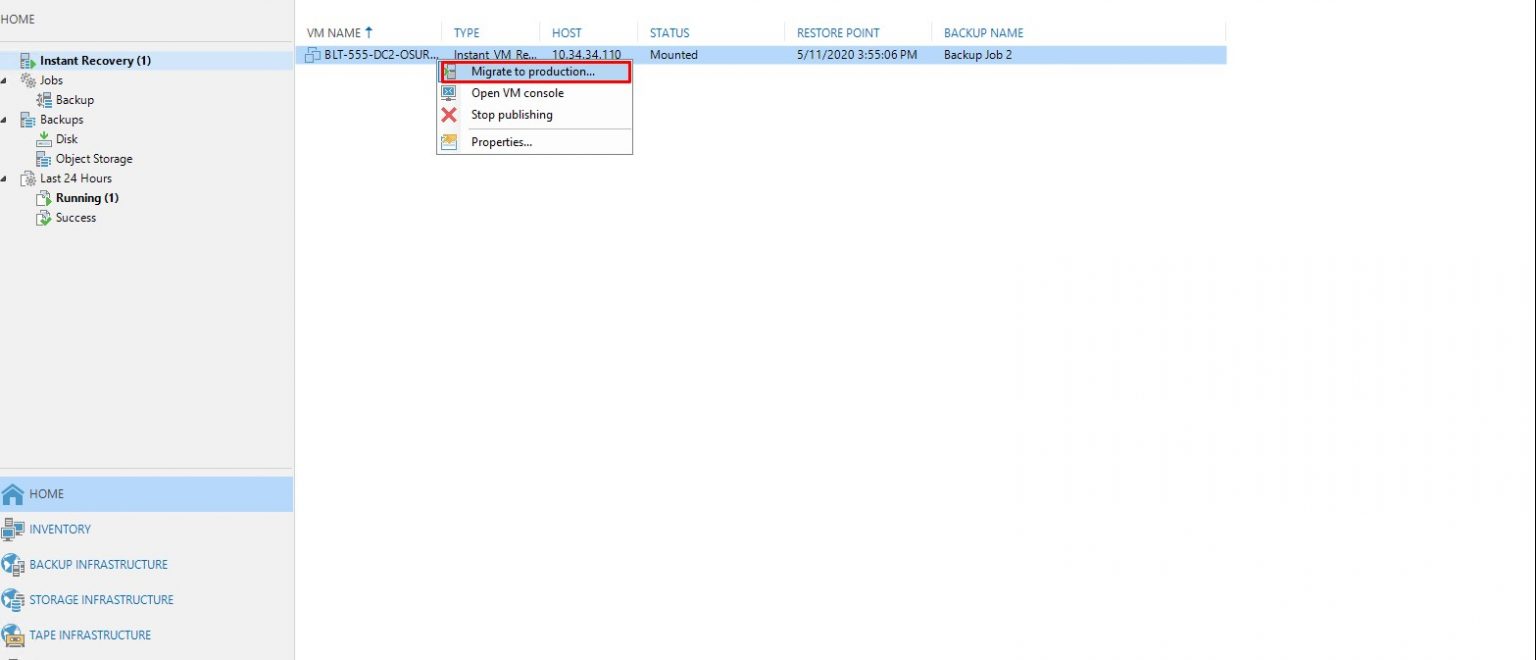Select the Disk backups icon
Image resolution: width=1536 pixels, height=660 pixels.
pyautogui.click(x=45, y=139)
